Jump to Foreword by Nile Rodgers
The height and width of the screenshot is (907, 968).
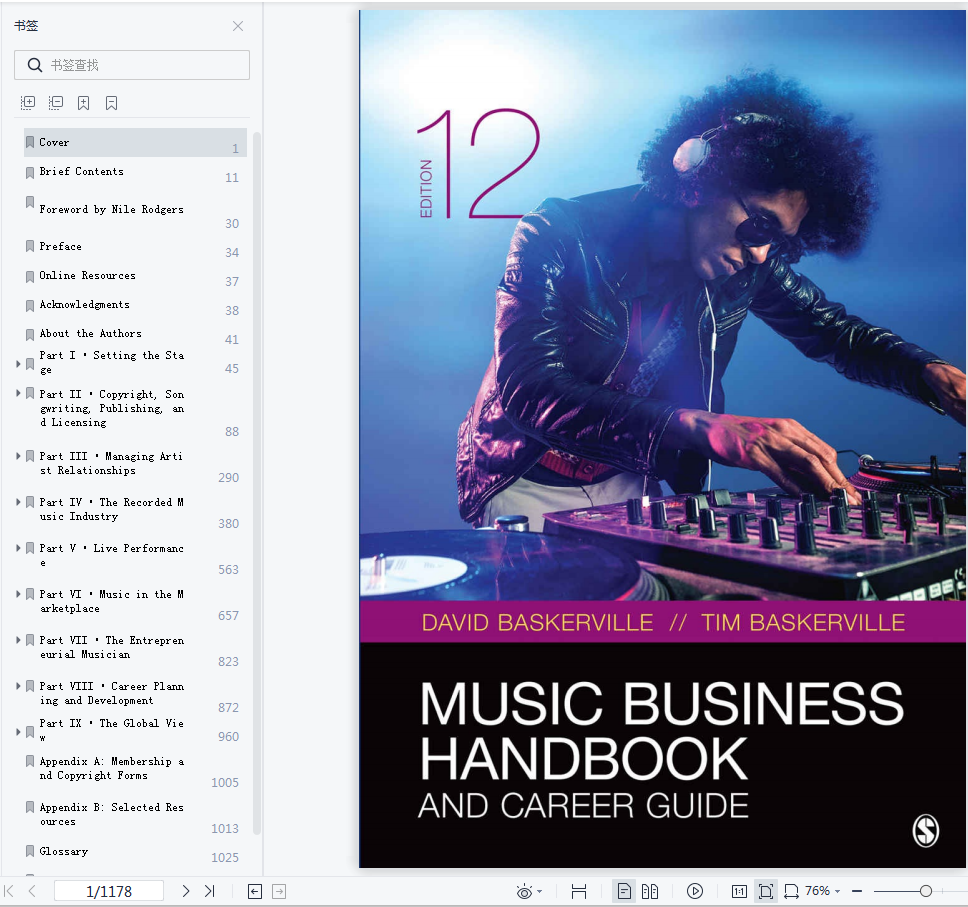click(x=111, y=209)
